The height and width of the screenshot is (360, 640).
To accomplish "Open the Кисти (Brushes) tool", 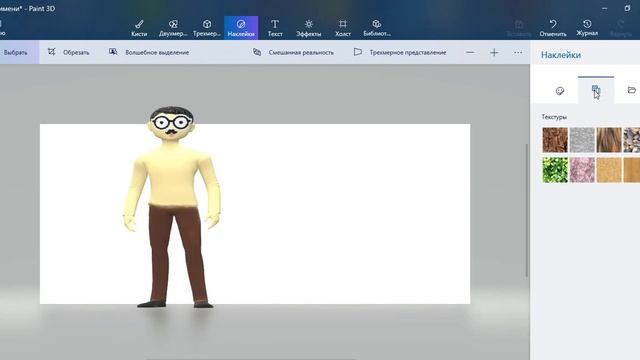I will pyautogui.click(x=139, y=28).
